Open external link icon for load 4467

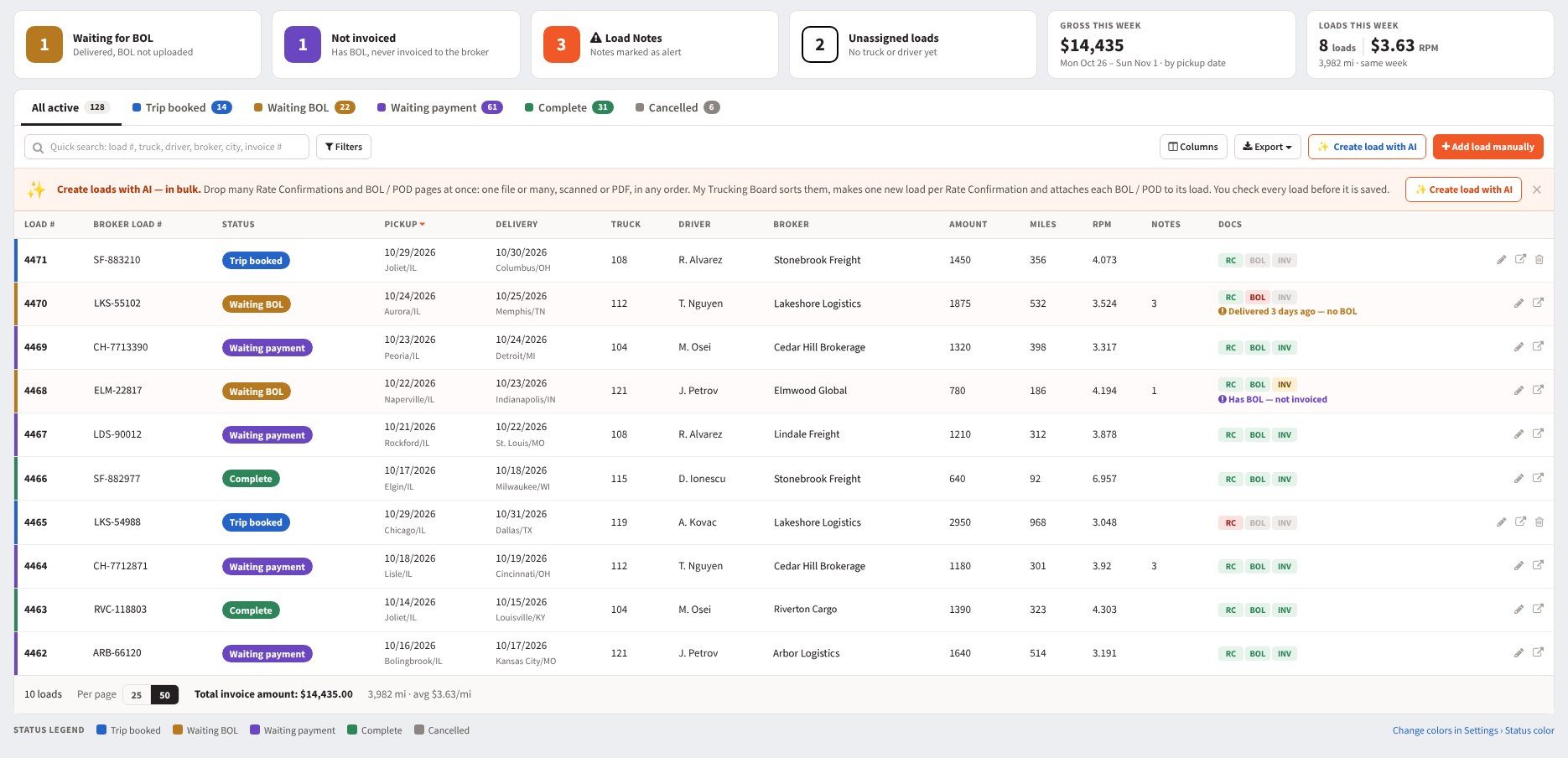tap(1538, 434)
